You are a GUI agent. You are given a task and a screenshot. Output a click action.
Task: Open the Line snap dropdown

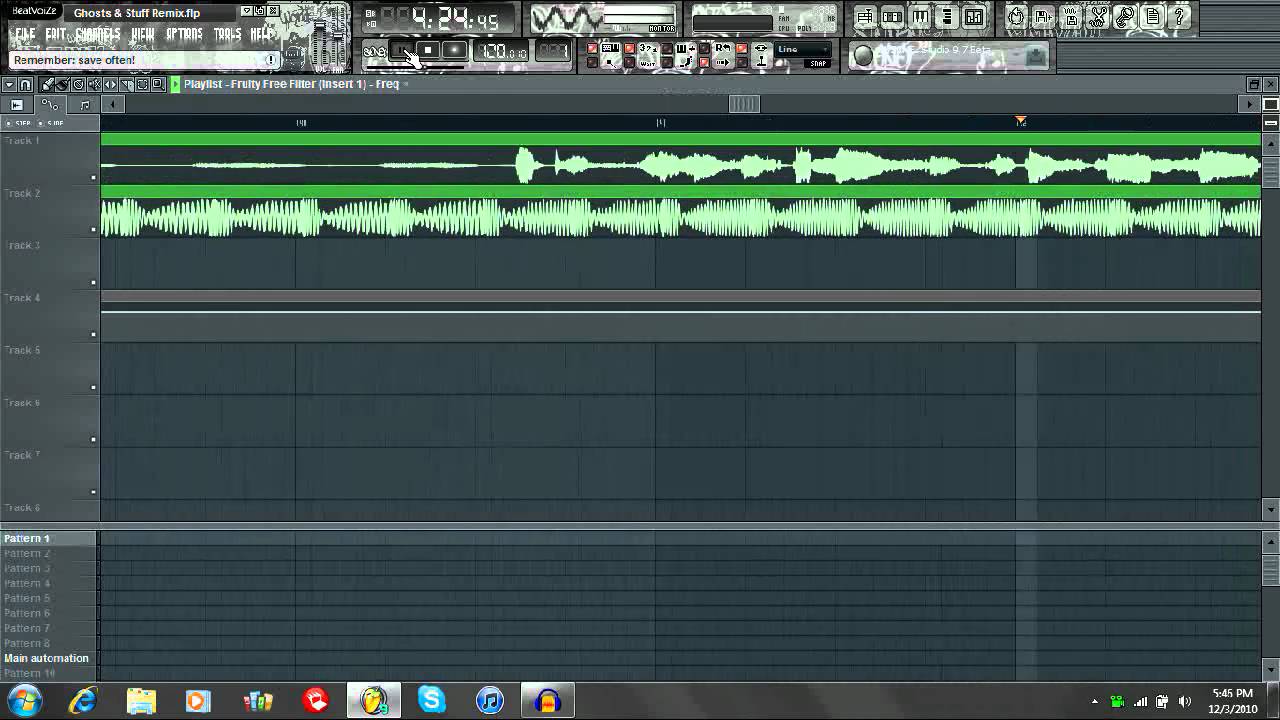(803, 49)
